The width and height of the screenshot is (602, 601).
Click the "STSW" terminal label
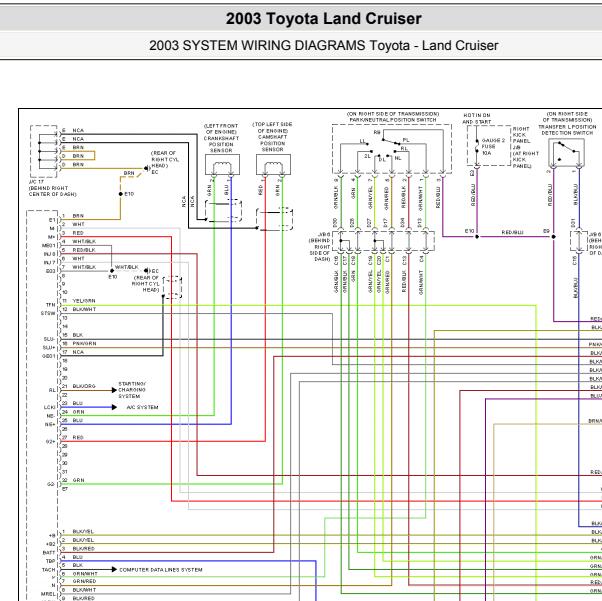[48, 313]
